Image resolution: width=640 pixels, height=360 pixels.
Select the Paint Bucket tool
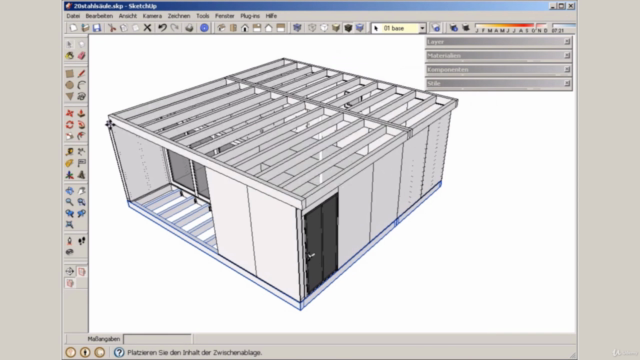70,56
